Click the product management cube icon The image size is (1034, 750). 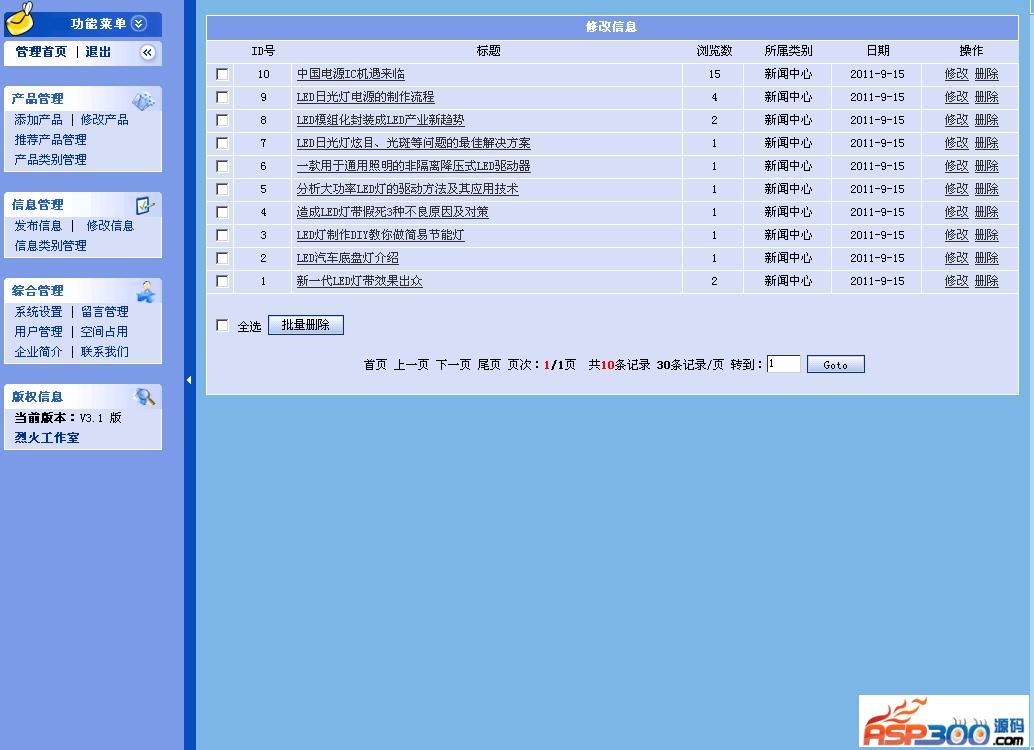click(x=143, y=100)
